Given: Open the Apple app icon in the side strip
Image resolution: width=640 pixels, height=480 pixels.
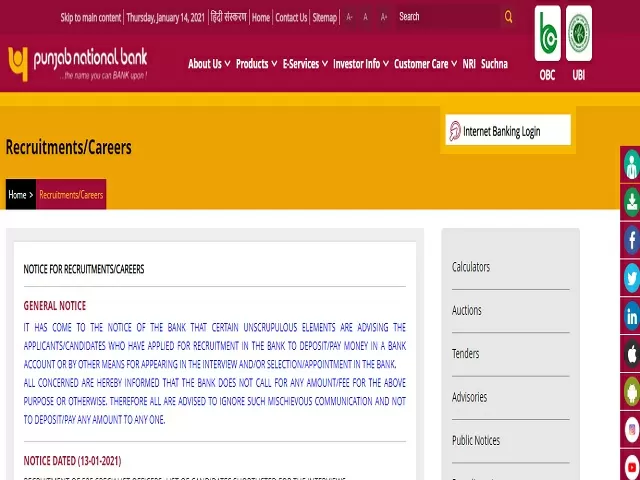Looking at the screenshot, I should 631,354.
